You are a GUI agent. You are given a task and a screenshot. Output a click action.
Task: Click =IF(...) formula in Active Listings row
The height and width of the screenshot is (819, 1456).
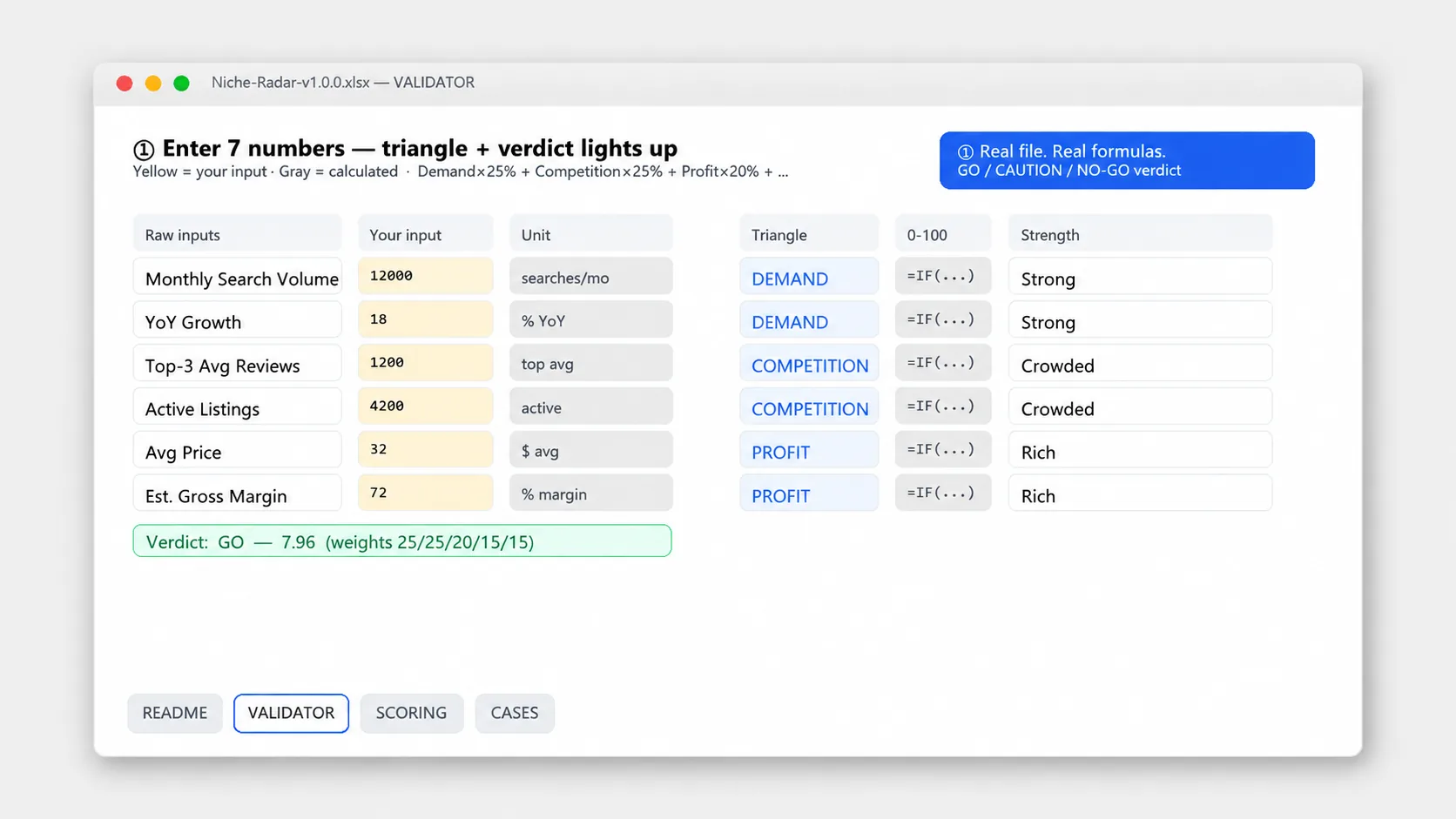[943, 406]
